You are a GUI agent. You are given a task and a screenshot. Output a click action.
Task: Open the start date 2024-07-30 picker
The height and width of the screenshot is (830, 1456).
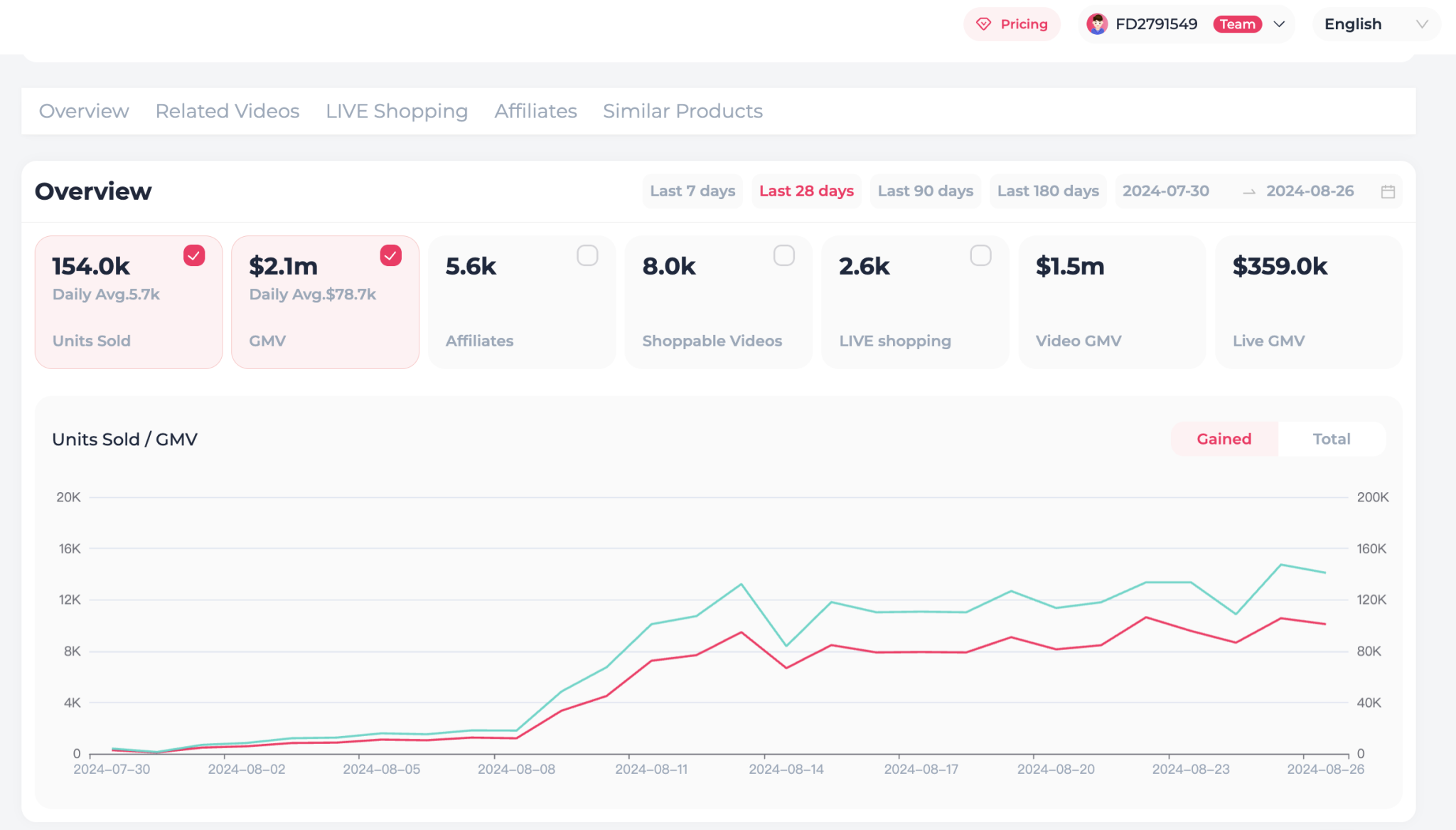click(x=1166, y=191)
